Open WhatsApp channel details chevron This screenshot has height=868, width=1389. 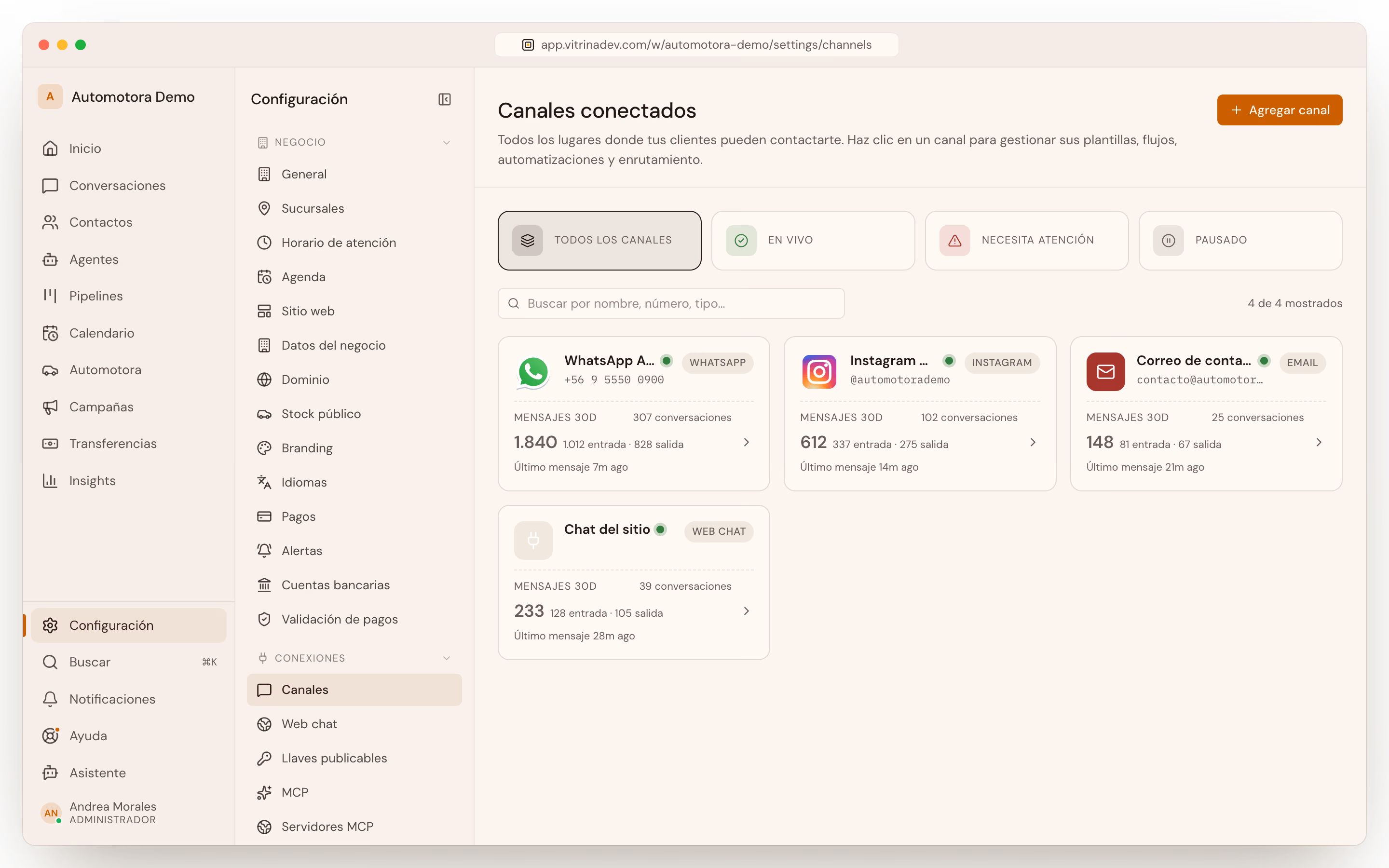coord(746,442)
